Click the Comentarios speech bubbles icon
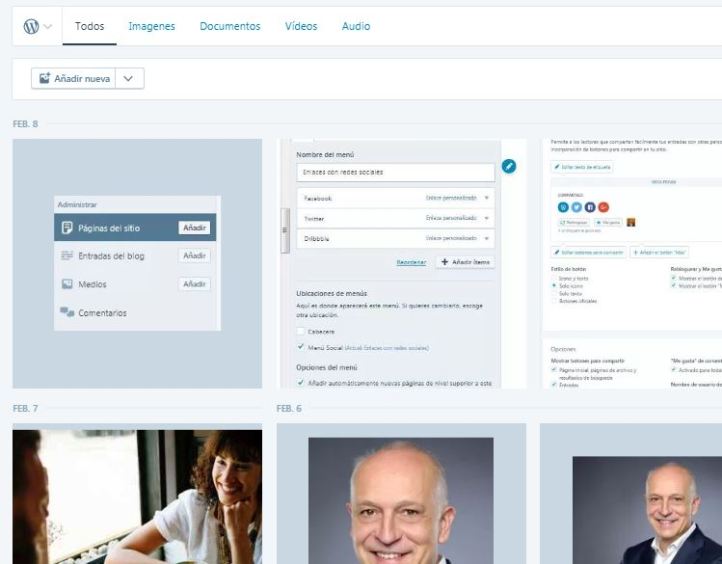This screenshot has height=564, width=722. tap(67, 312)
